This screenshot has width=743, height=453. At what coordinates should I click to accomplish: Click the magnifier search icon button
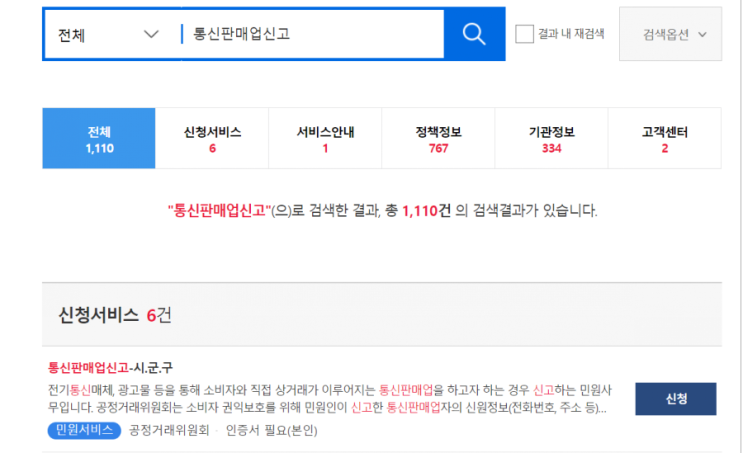point(474,34)
